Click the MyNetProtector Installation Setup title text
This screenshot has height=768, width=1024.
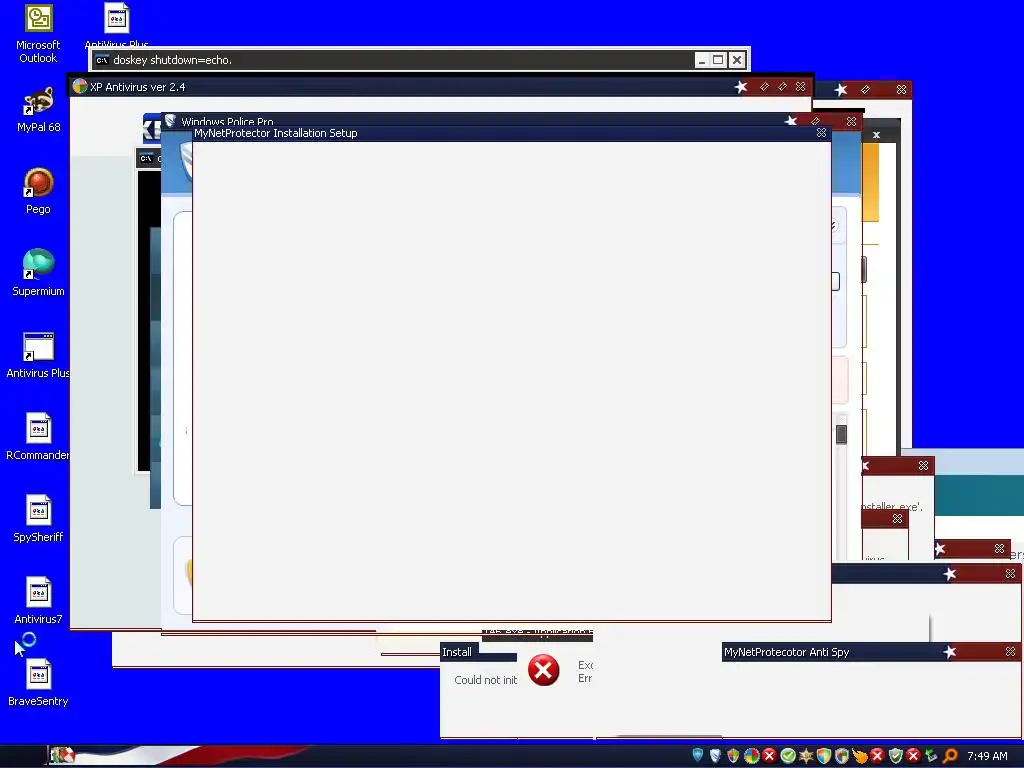(x=276, y=133)
